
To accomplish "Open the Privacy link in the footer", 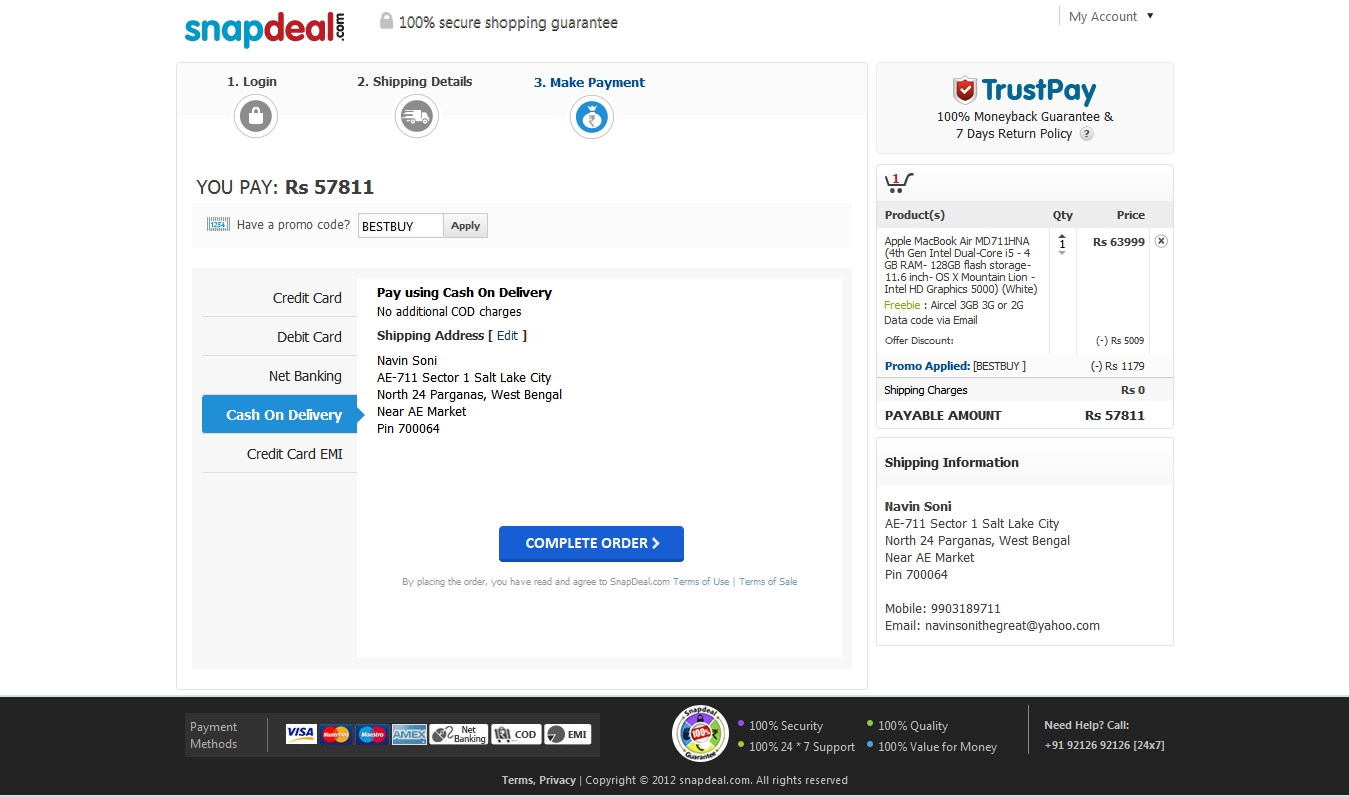I will [557, 780].
